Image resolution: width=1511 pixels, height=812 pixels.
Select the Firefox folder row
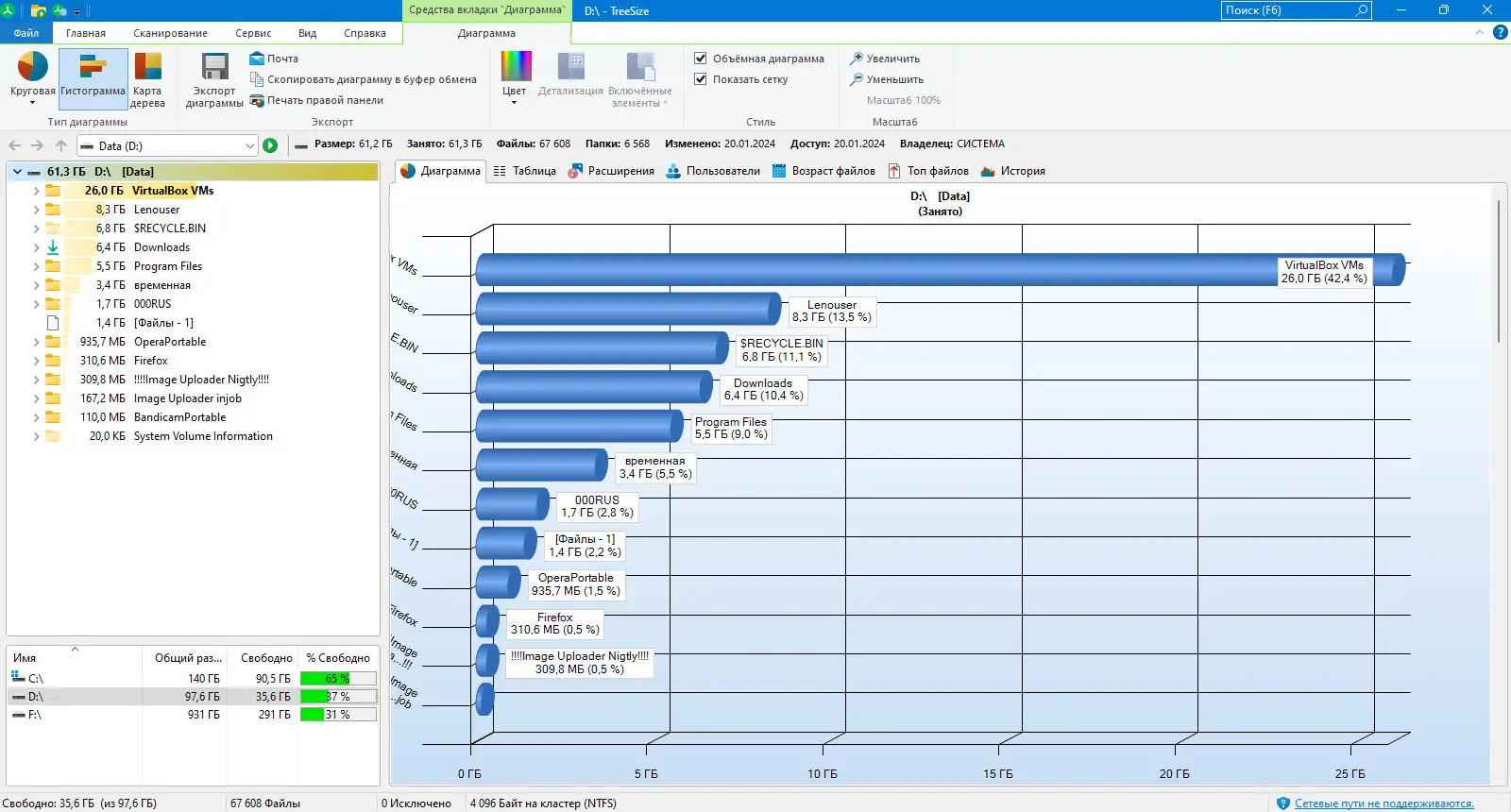point(193,361)
